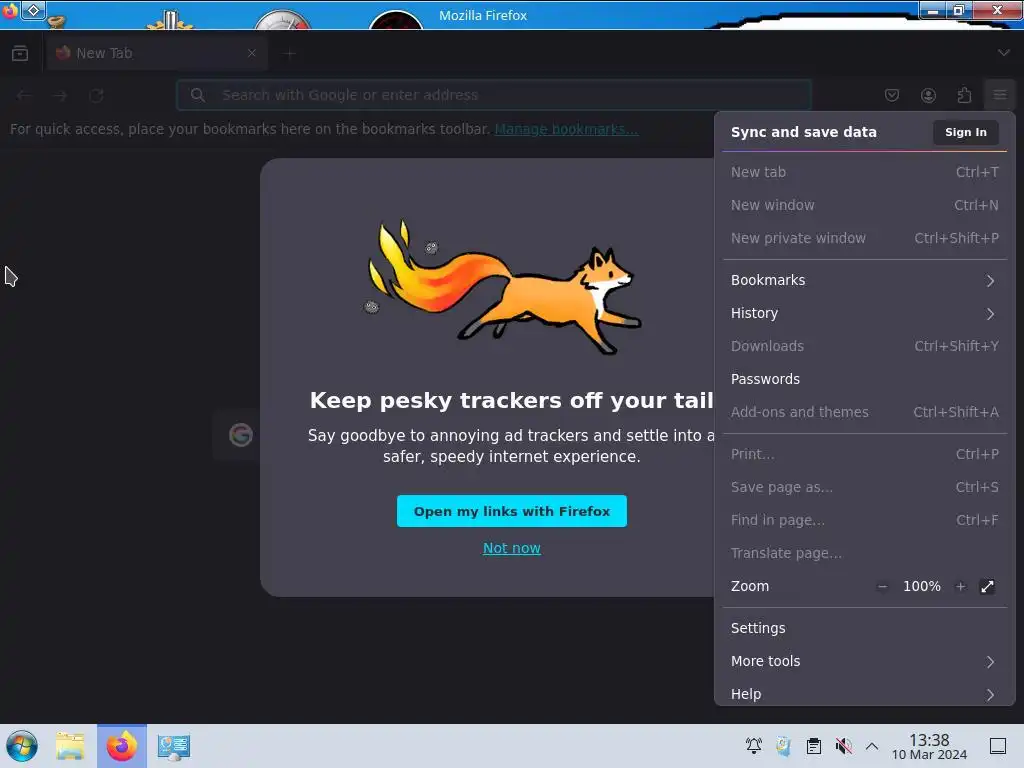Select the New Tab tab
This screenshot has height=768, width=1024.
point(157,53)
